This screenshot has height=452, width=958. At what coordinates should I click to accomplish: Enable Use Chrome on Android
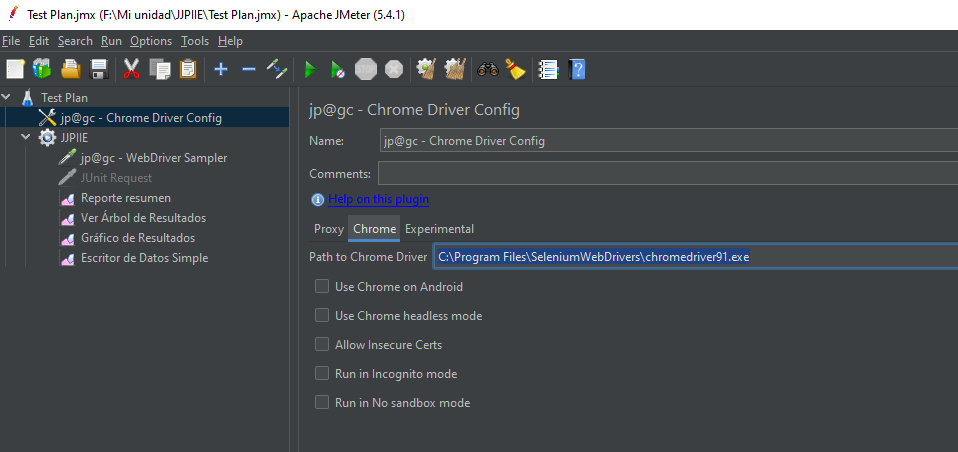click(321, 286)
